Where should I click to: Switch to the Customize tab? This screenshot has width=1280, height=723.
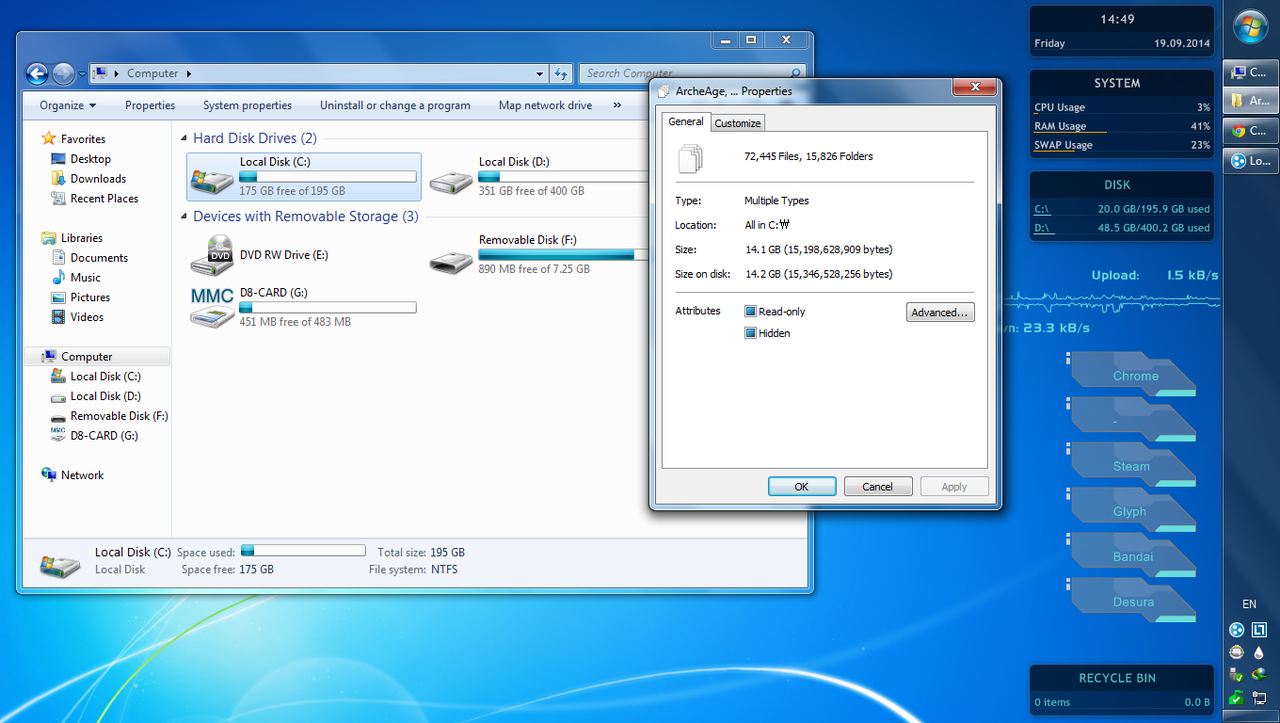tap(738, 123)
